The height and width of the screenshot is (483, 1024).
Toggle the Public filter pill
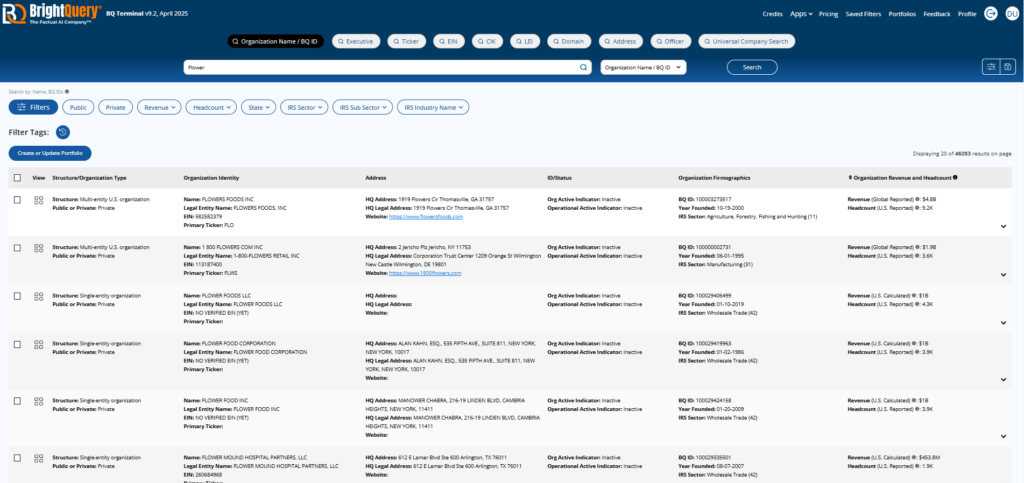coord(78,107)
